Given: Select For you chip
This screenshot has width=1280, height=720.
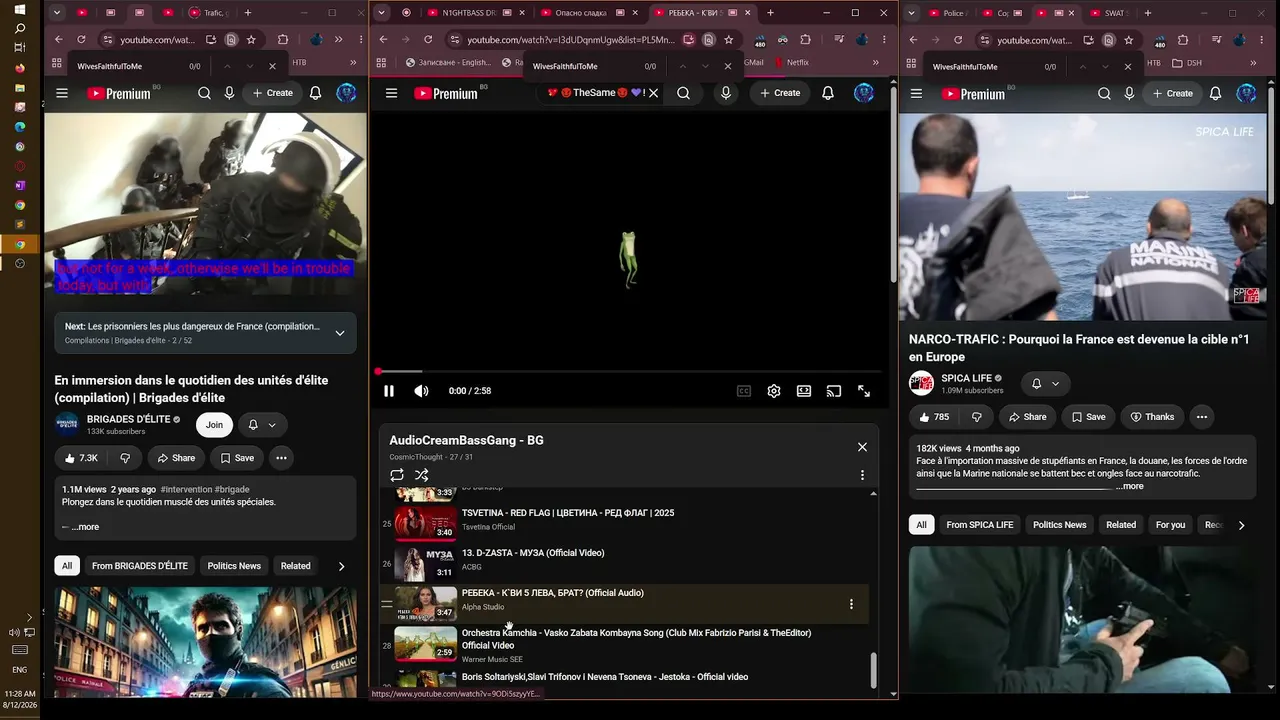Looking at the screenshot, I should 1170,525.
